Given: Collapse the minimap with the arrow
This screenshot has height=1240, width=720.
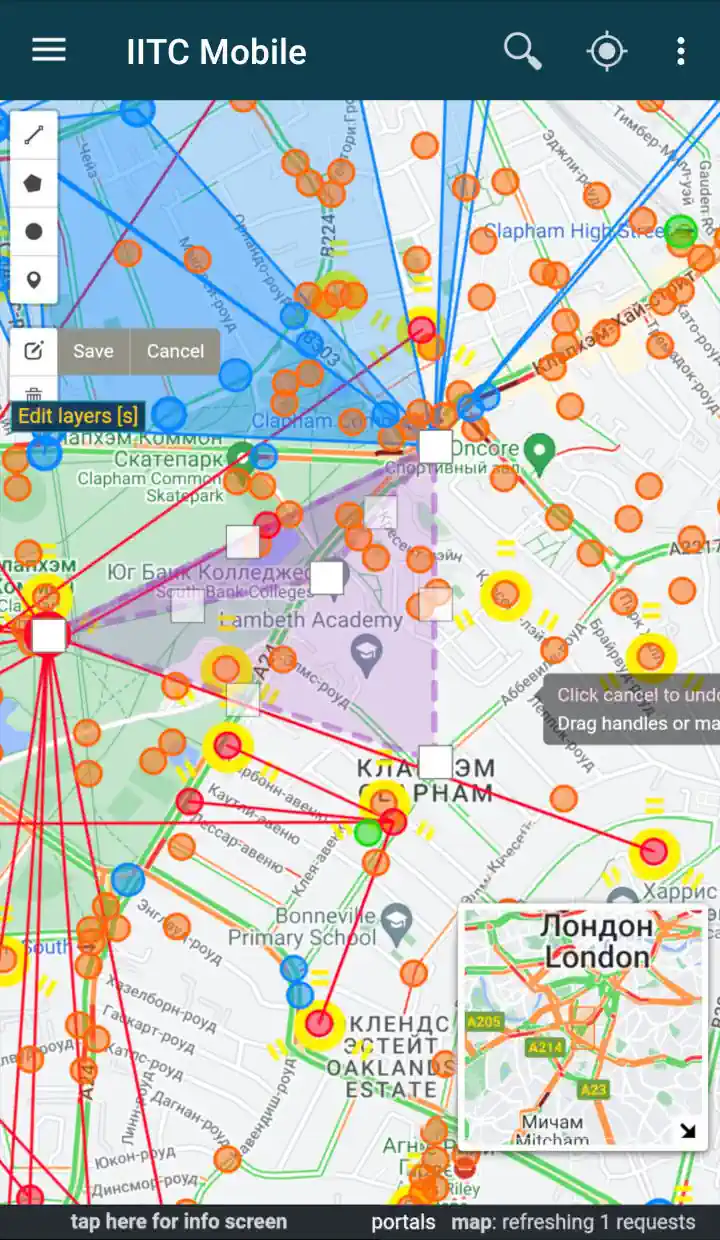Looking at the screenshot, I should tap(688, 1130).
